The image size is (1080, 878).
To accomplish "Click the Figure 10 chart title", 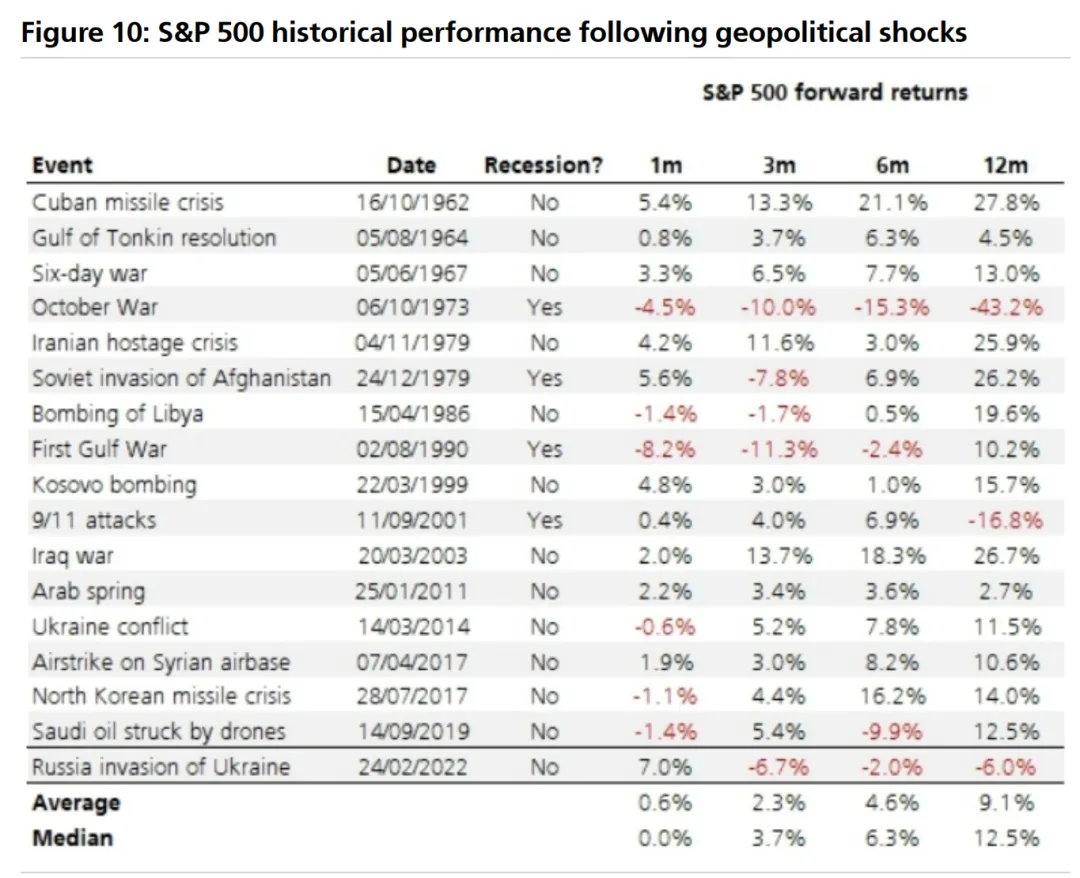I will [494, 33].
